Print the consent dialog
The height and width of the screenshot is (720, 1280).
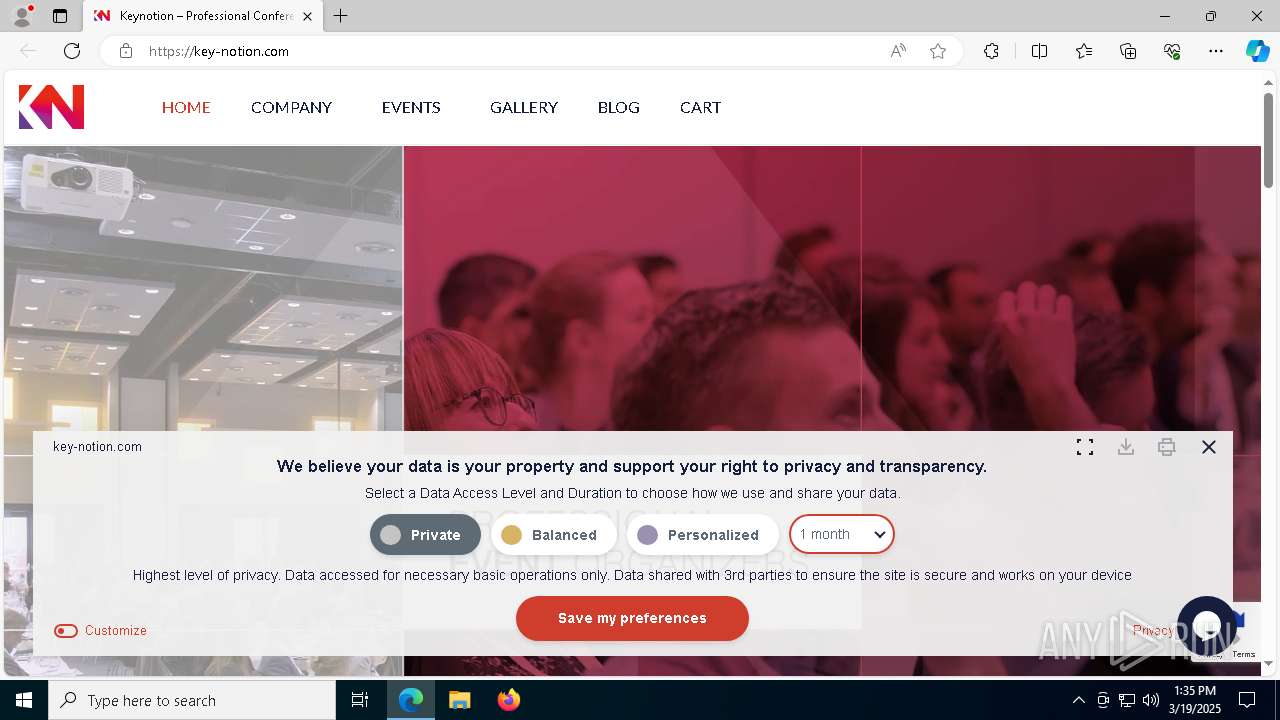pyautogui.click(x=1167, y=447)
